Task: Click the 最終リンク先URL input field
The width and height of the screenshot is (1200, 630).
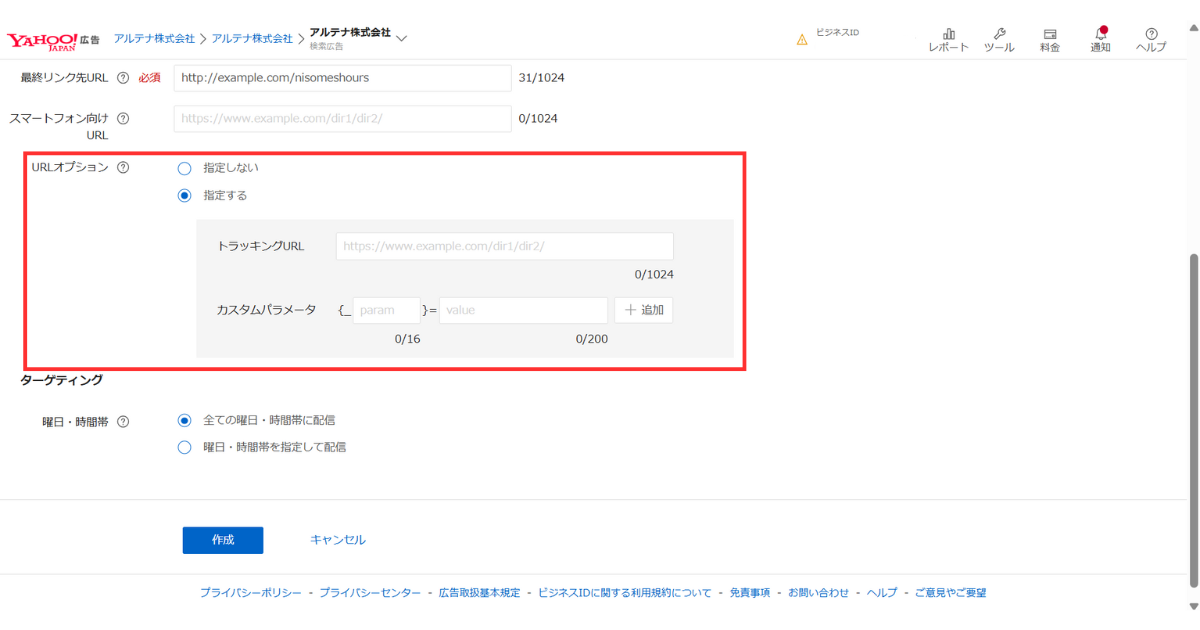Action: pyautogui.click(x=342, y=78)
